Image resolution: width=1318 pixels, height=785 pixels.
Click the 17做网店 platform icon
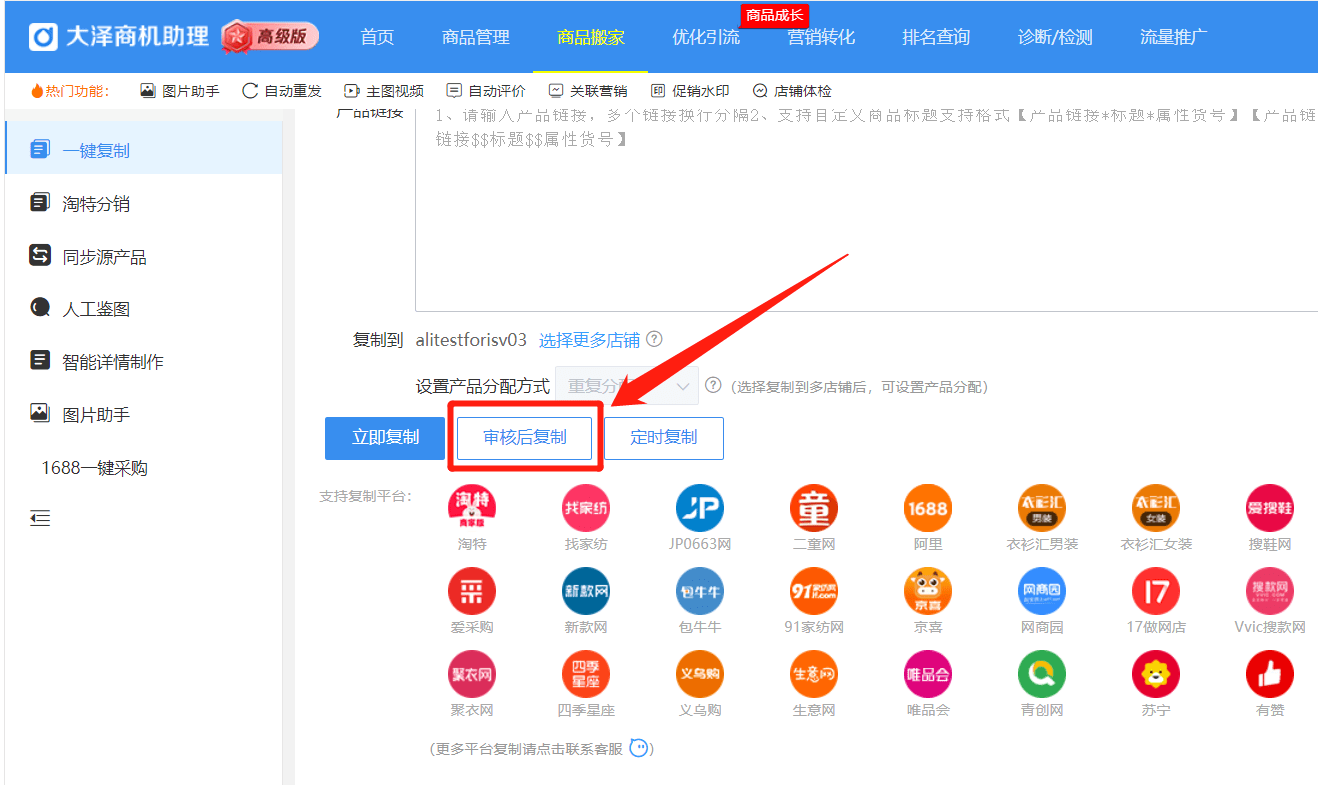pyautogui.click(x=1156, y=591)
